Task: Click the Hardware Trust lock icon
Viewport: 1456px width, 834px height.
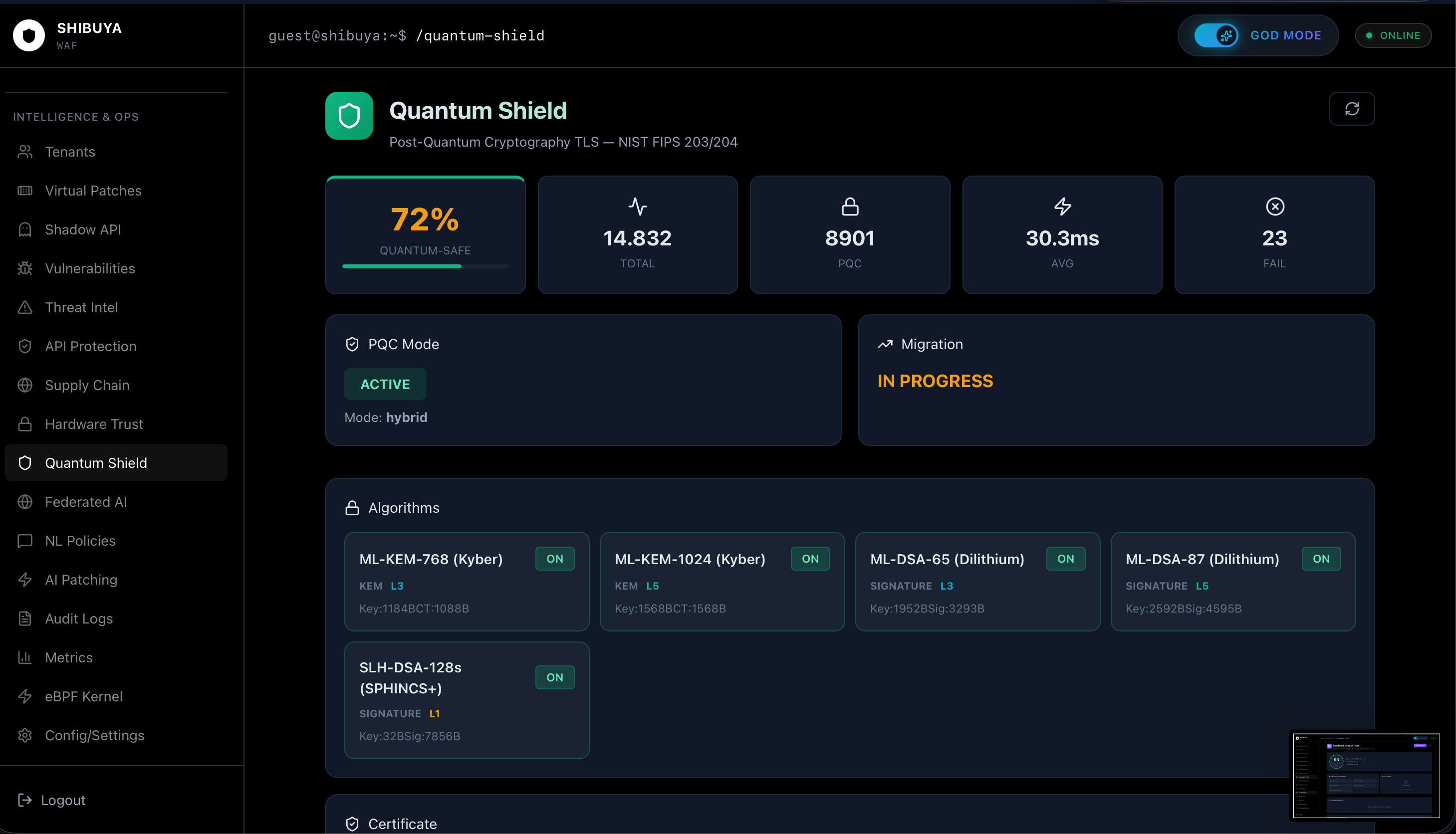Action: 24,424
